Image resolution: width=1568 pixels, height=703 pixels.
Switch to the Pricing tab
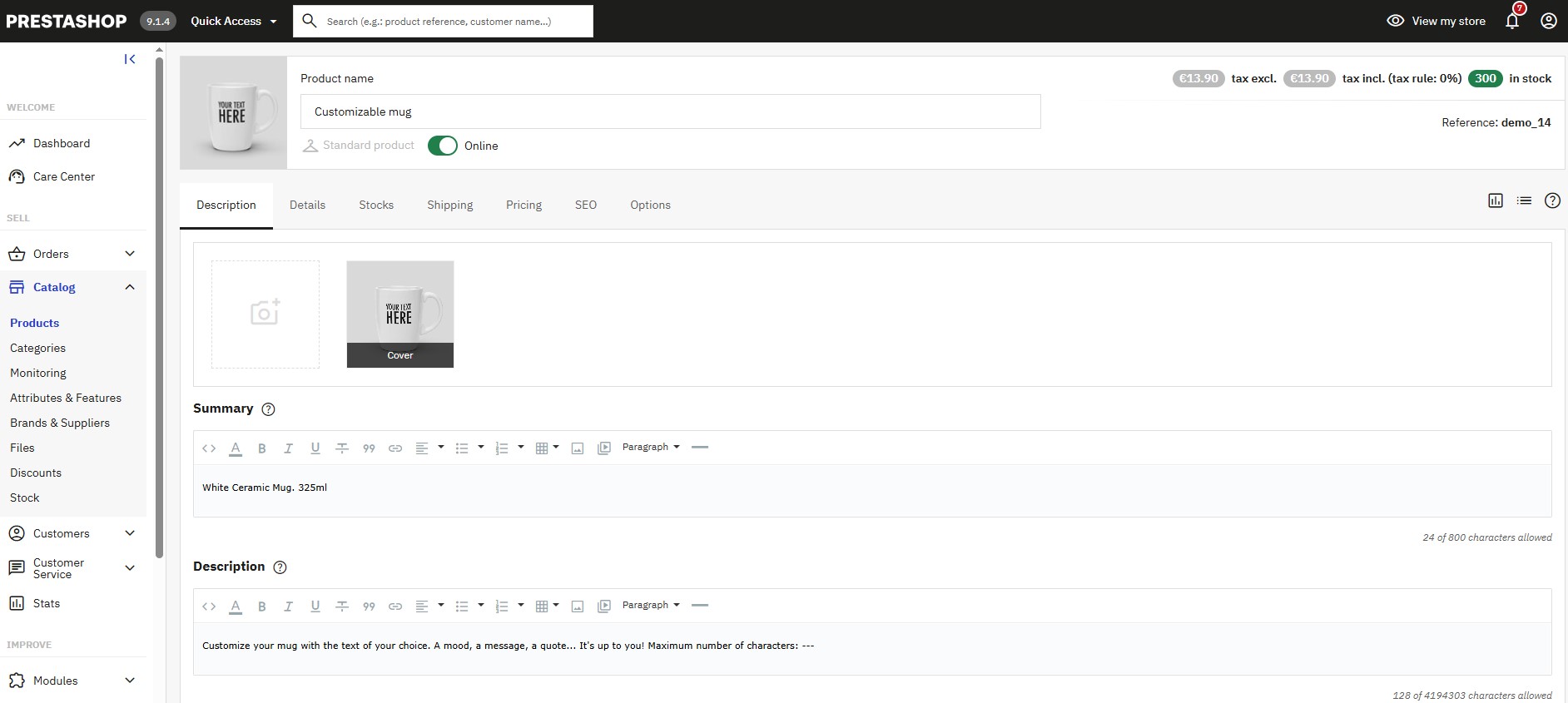(523, 205)
